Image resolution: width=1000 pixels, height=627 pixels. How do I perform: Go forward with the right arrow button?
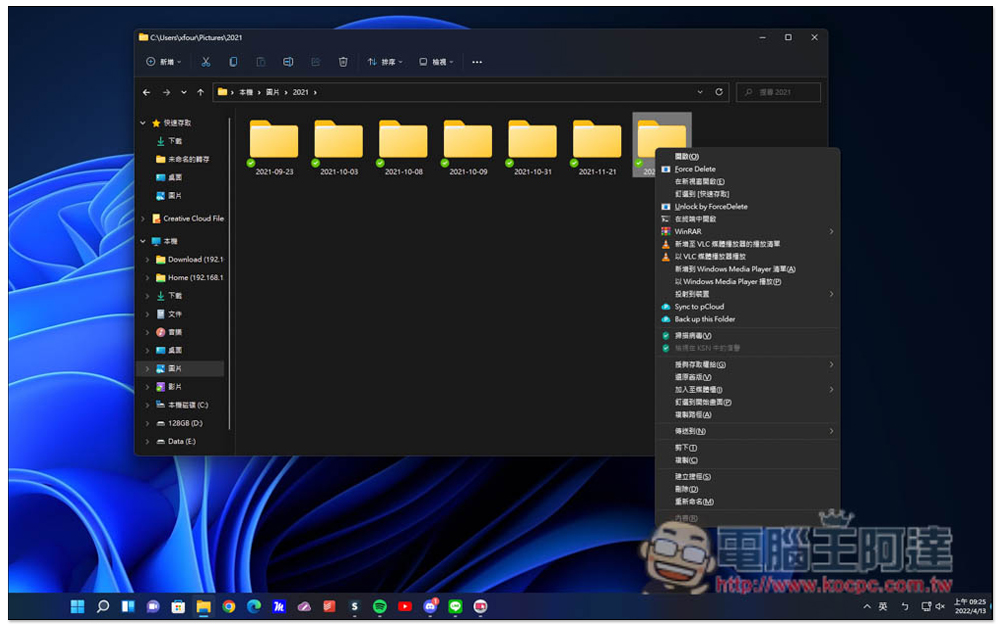(x=166, y=92)
